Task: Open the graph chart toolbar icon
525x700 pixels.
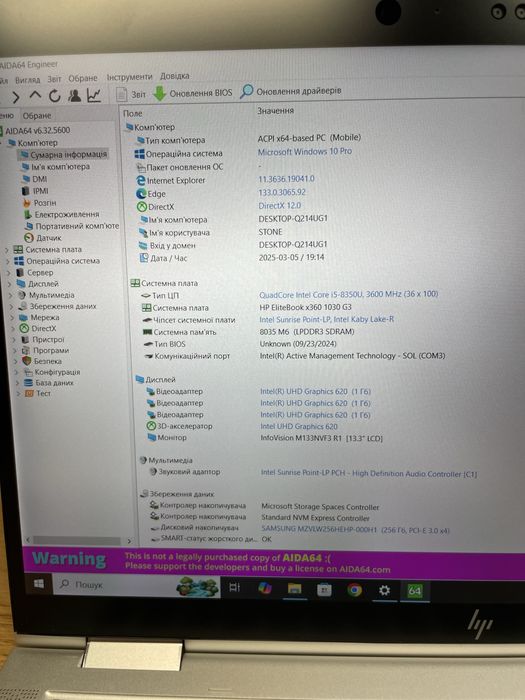Action: [x=94, y=95]
